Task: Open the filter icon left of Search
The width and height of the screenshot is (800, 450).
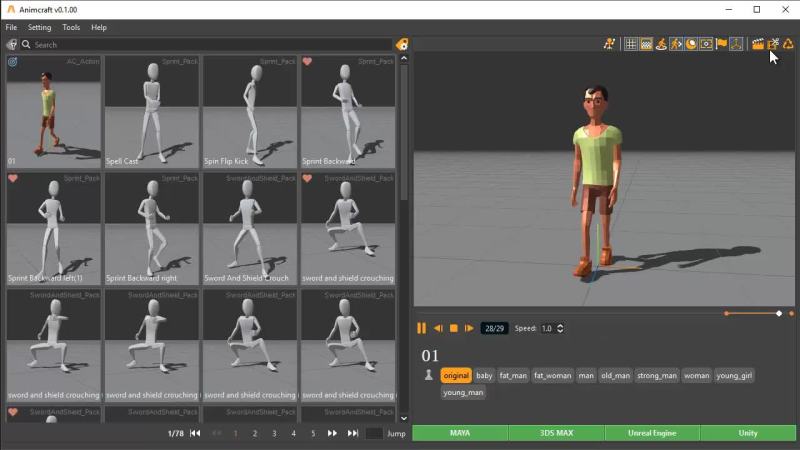Action: click(12, 45)
